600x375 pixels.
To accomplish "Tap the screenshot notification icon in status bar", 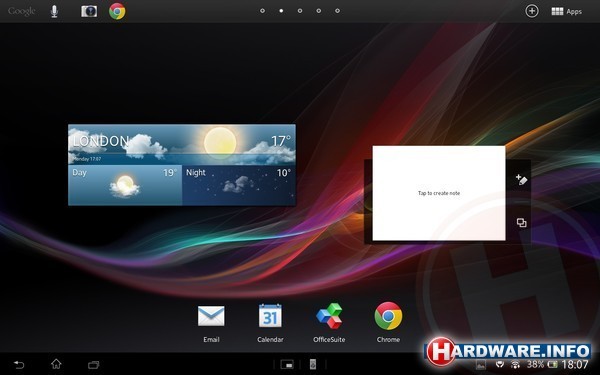I will pyautogui.click(x=481, y=365).
